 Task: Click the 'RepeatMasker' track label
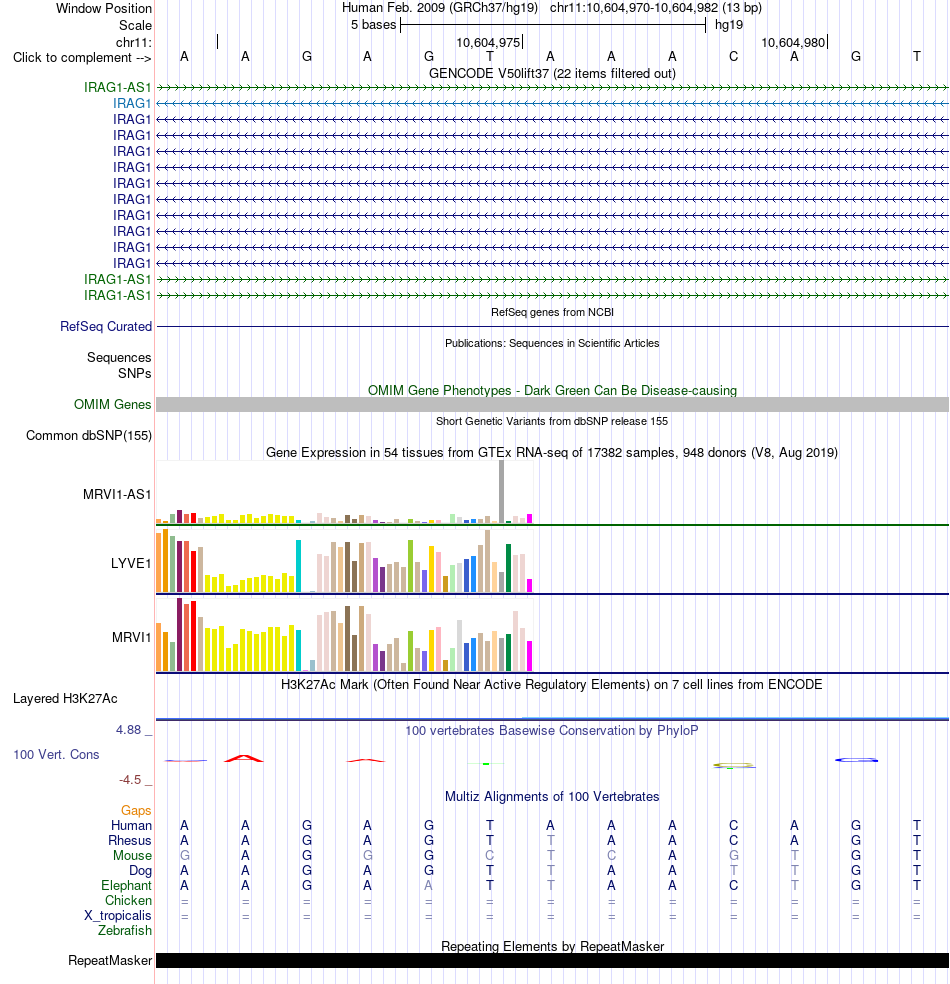pyautogui.click(x=110, y=961)
